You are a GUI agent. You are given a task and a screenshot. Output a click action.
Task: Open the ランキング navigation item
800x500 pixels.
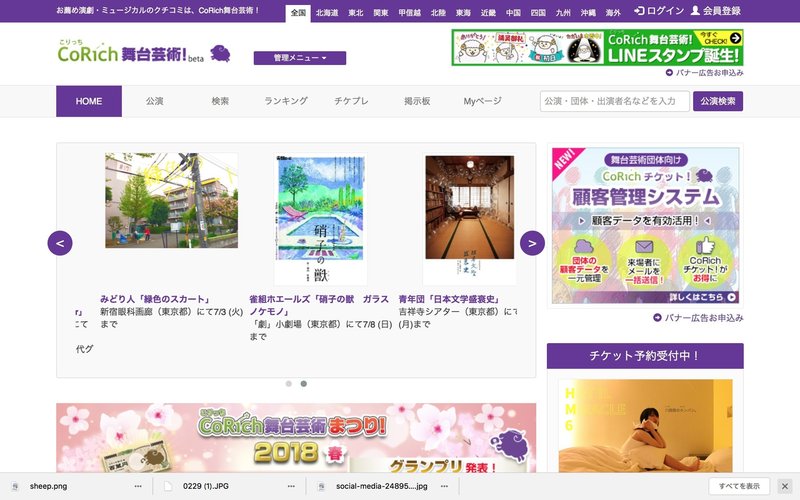(x=286, y=101)
